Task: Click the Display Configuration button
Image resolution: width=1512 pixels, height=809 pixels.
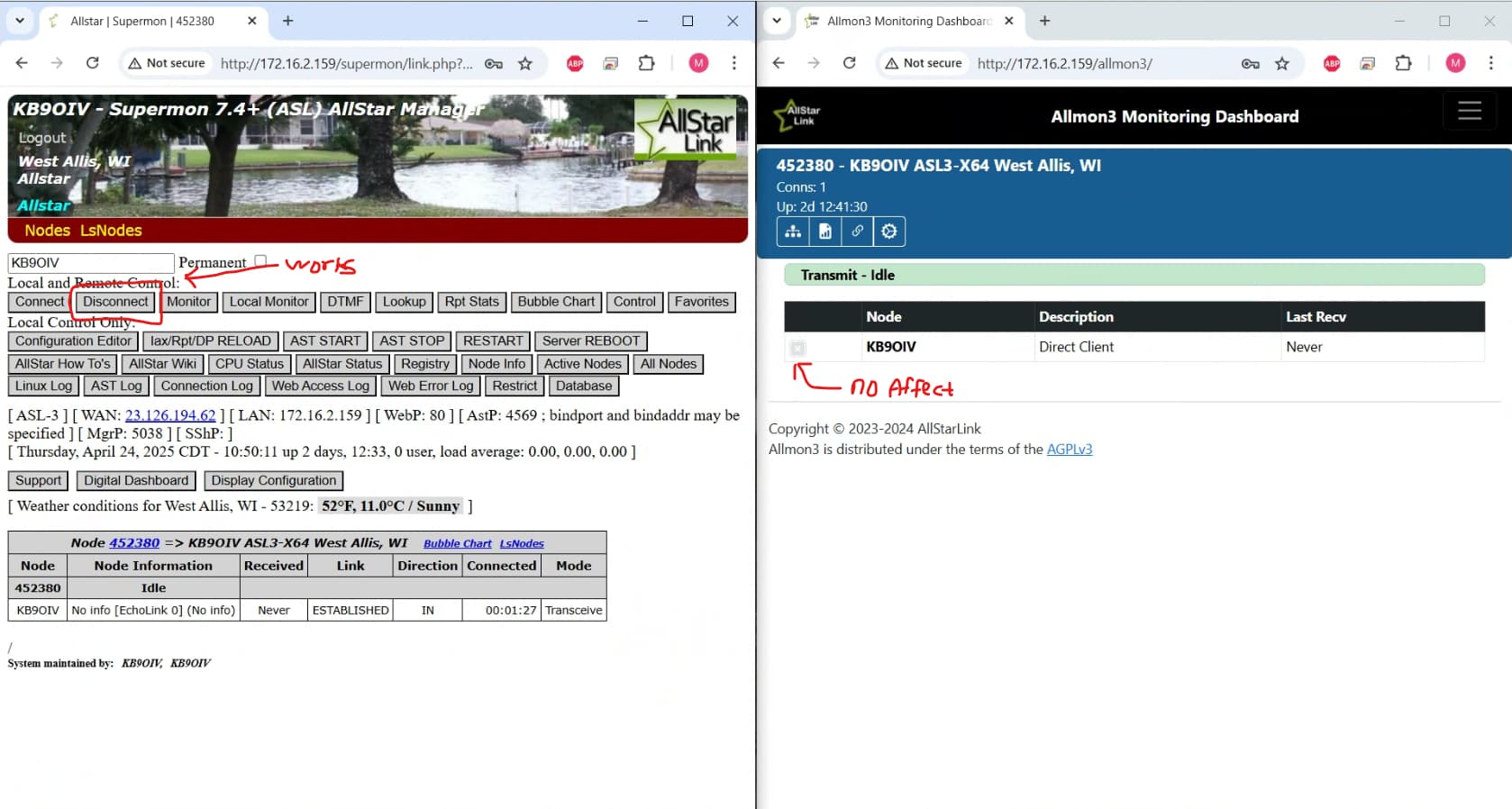Action: click(274, 481)
